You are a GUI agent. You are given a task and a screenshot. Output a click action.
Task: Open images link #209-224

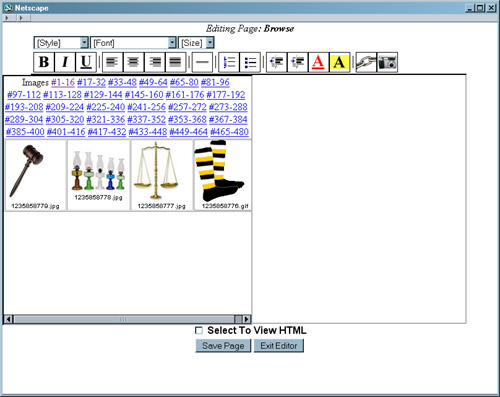(65, 107)
